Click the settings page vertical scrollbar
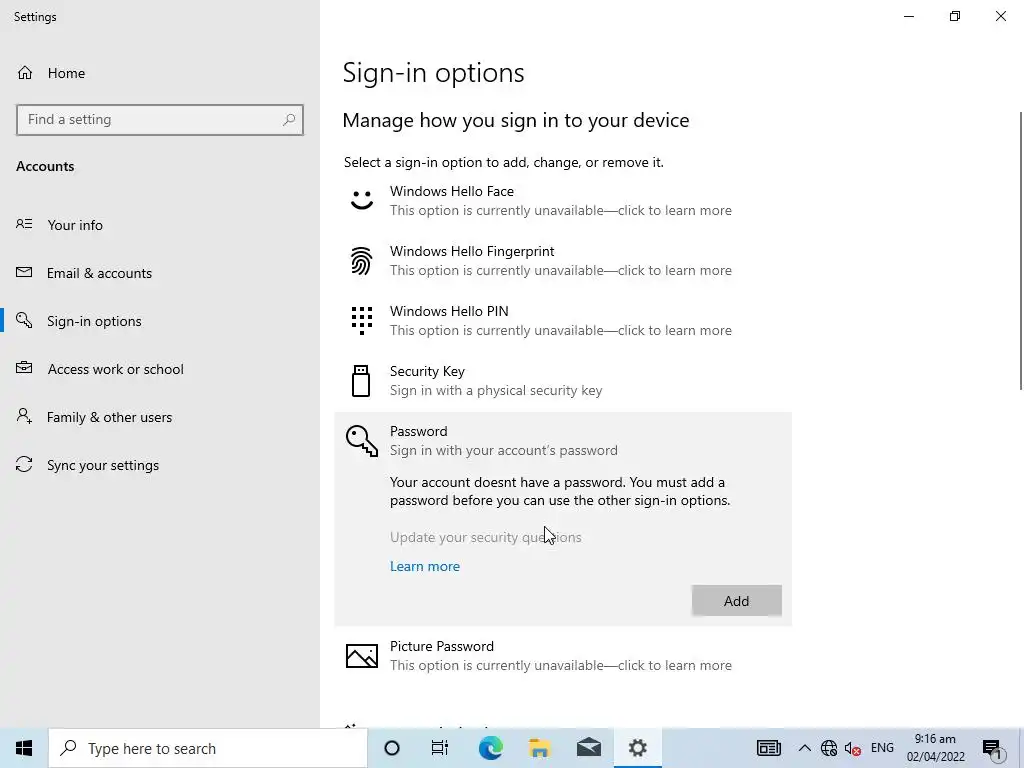Image resolution: width=1024 pixels, height=768 pixels. [x=1020, y=251]
